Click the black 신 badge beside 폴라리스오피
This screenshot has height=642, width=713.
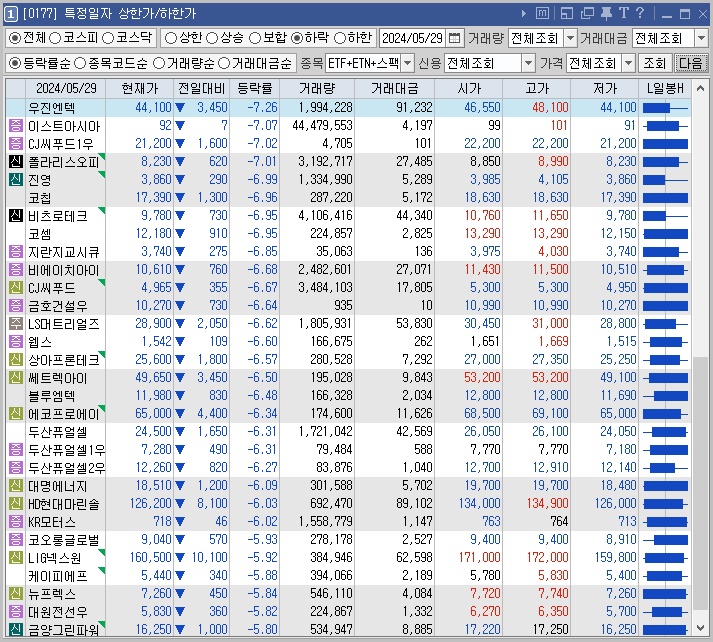(15, 161)
